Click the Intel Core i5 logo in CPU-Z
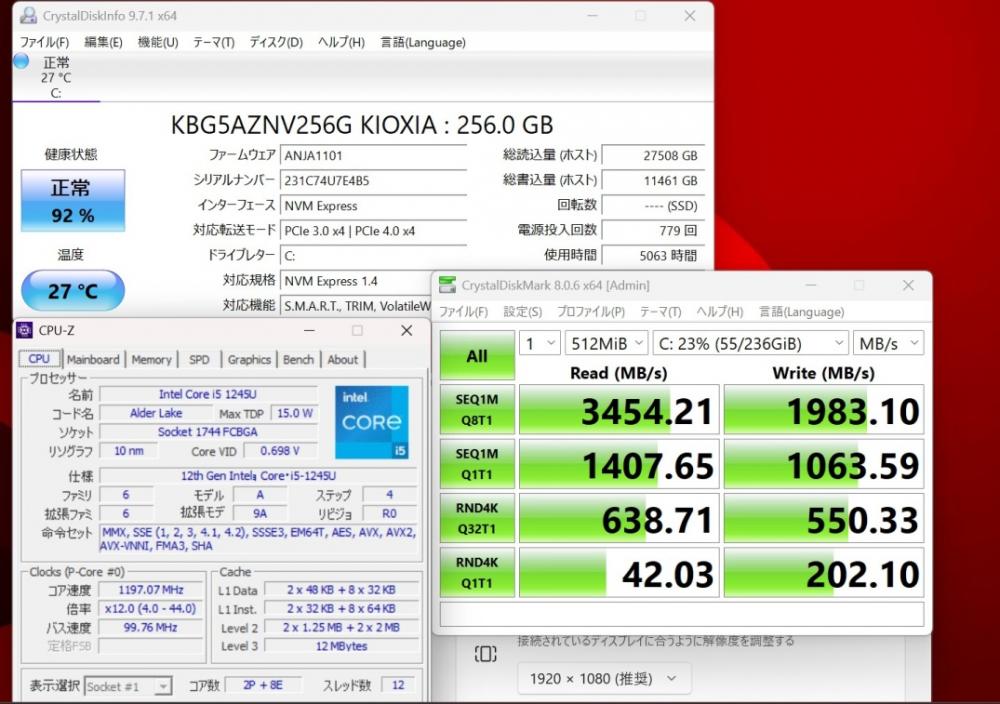The width and height of the screenshot is (1000, 704). (x=372, y=422)
